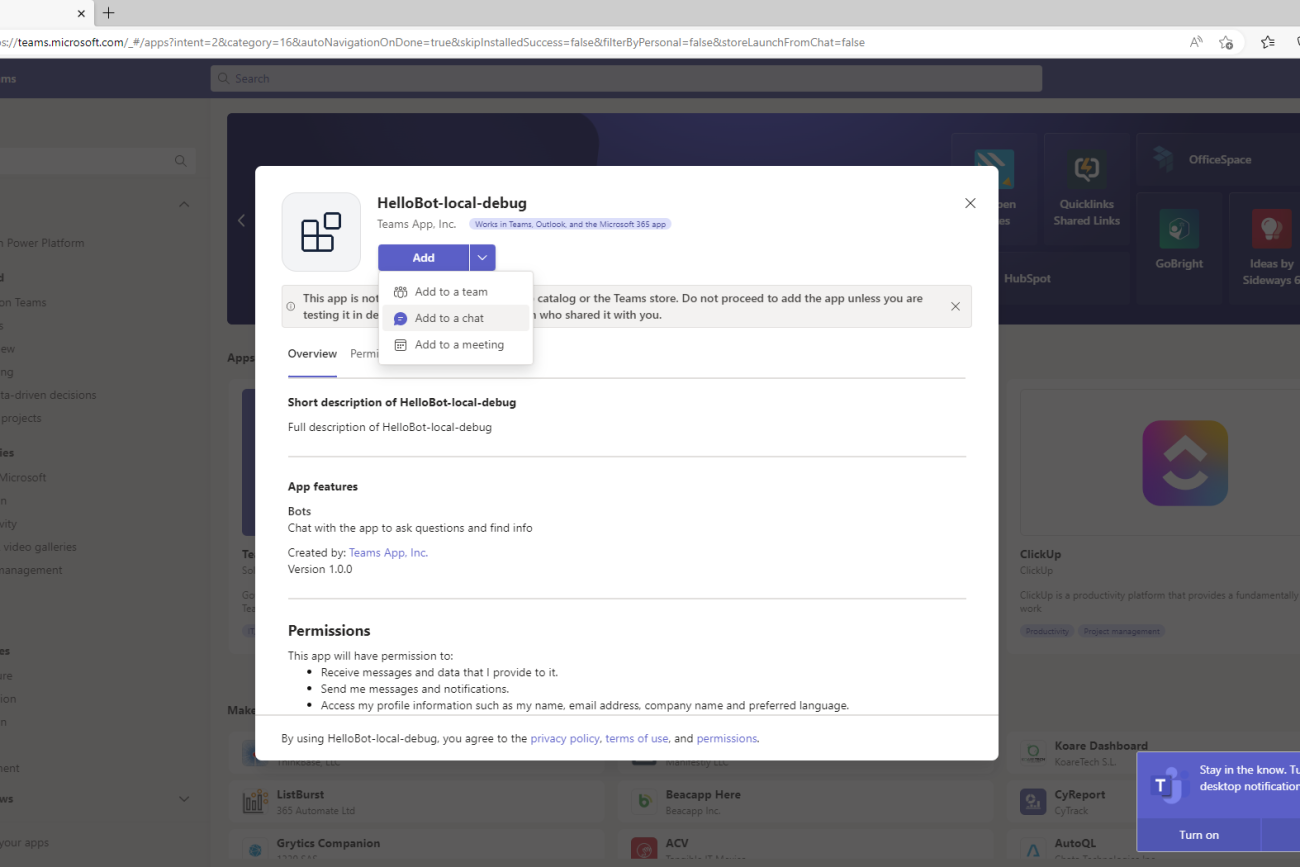Expand the sidebar section chevron down
The height and width of the screenshot is (867, 1300).
click(184, 799)
